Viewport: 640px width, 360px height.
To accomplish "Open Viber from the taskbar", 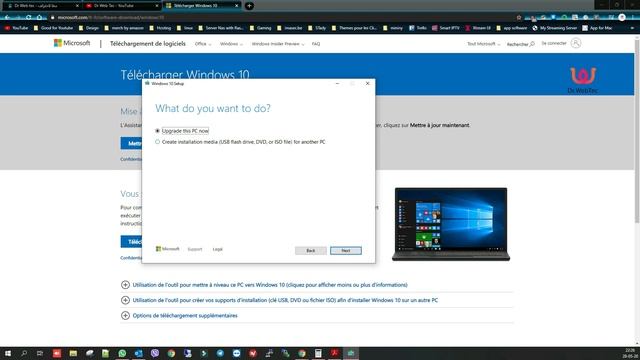I will click(155, 353).
